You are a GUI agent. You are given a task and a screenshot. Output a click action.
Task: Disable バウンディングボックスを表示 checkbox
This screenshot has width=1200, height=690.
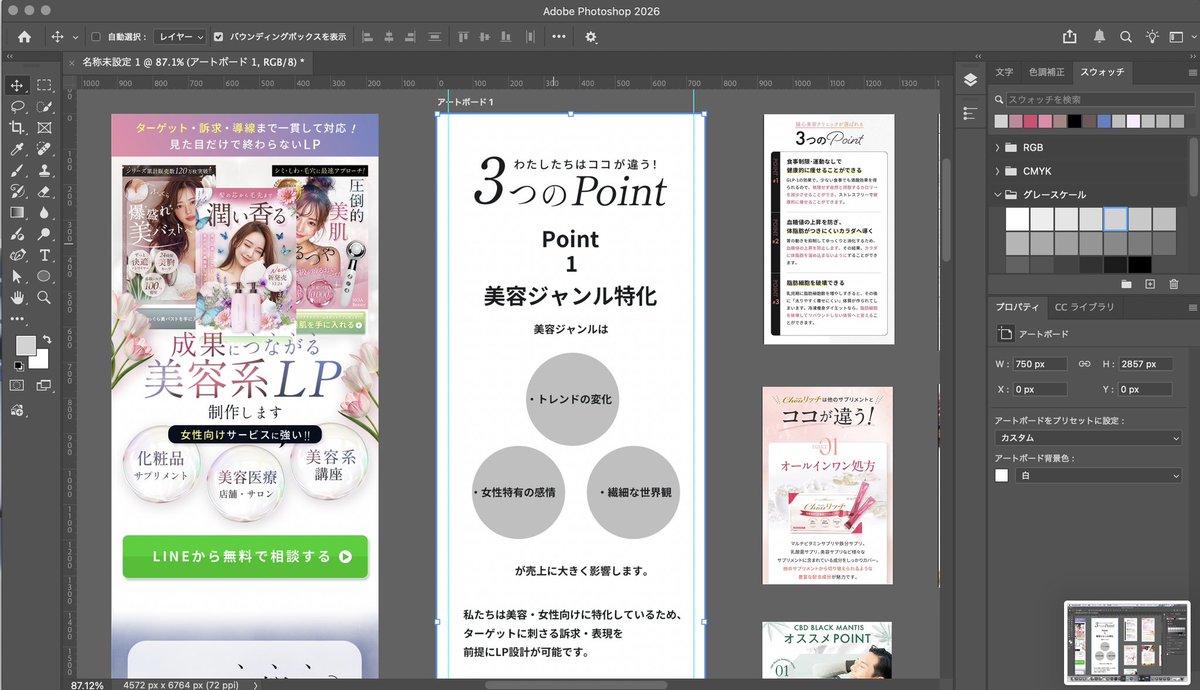pos(218,35)
